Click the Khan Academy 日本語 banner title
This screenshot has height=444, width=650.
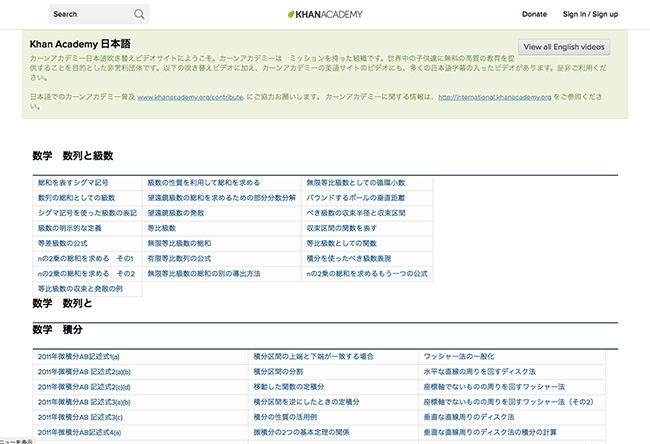80,44
